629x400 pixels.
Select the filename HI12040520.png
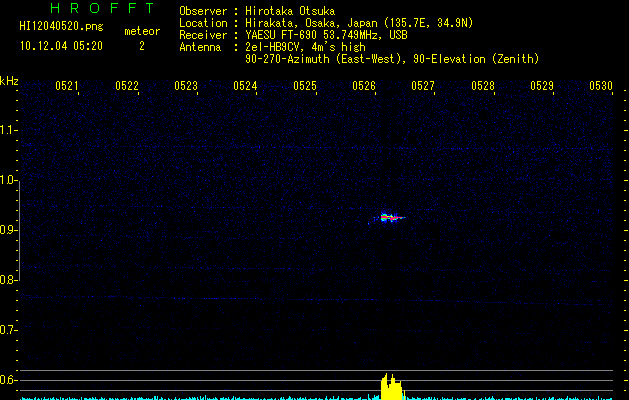pyautogui.click(x=61, y=26)
